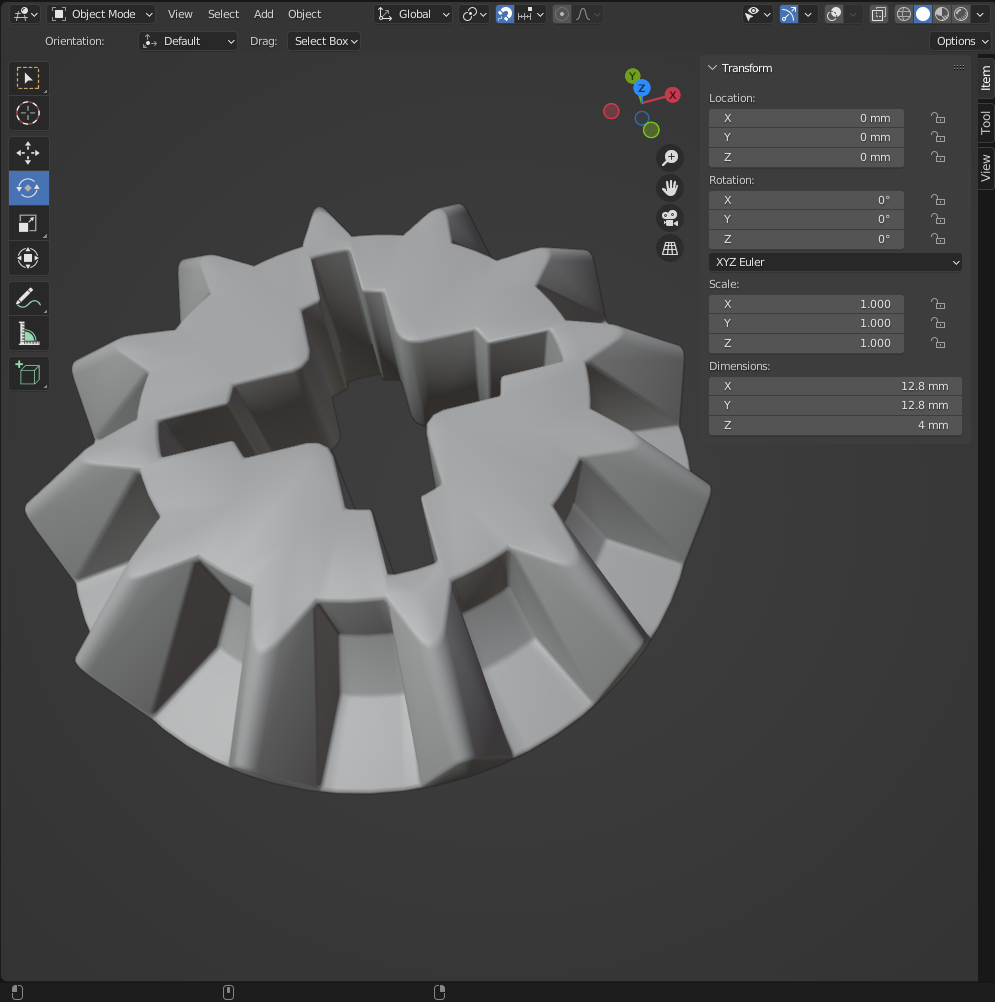Switch to Tool sidebar tab
This screenshot has width=995, height=1002.
tap(985, 123)
